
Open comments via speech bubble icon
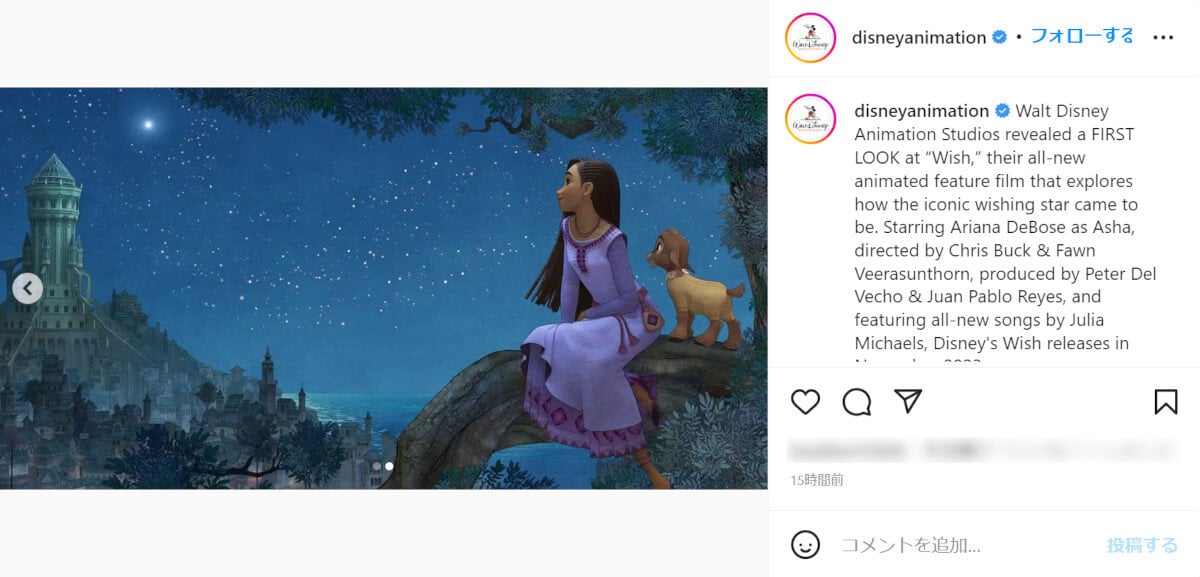857,402
